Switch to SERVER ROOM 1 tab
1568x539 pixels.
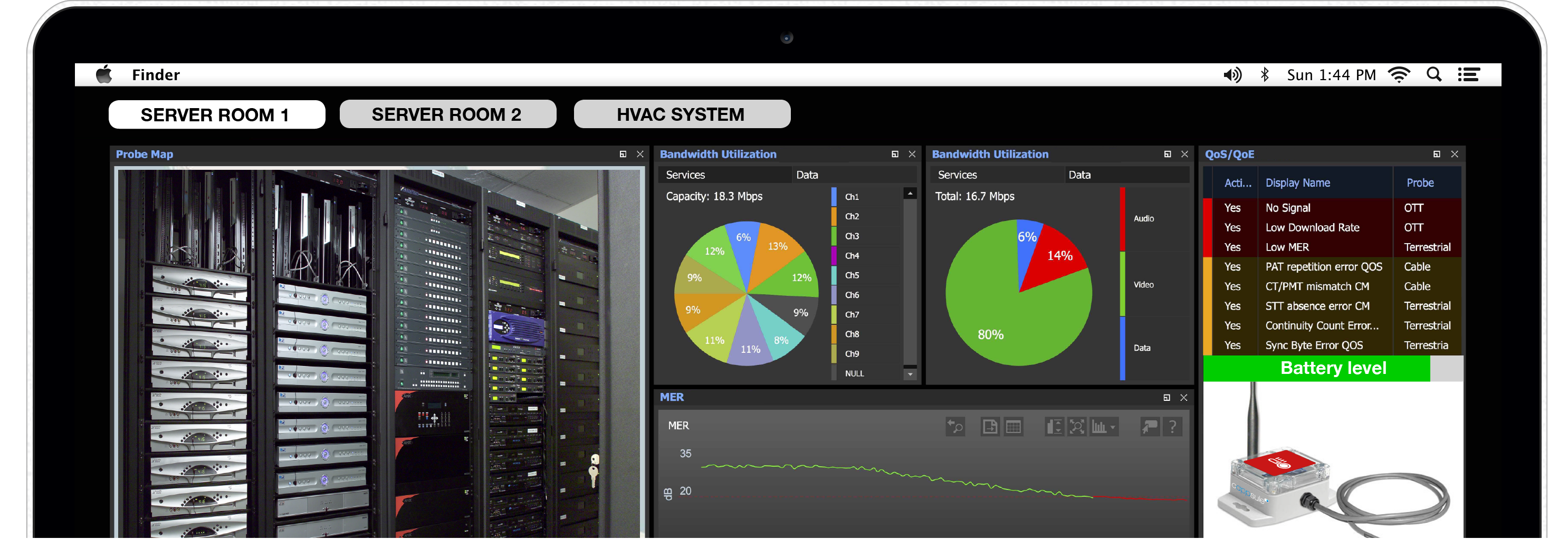(x=217, y=114)
